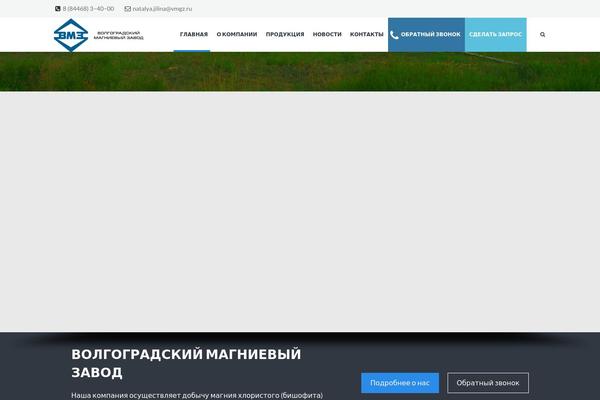Click the outlined Обратный звонок button below
Image resolution: width=600 pixels, height=400 pixels.
click(x=488, y=383)
